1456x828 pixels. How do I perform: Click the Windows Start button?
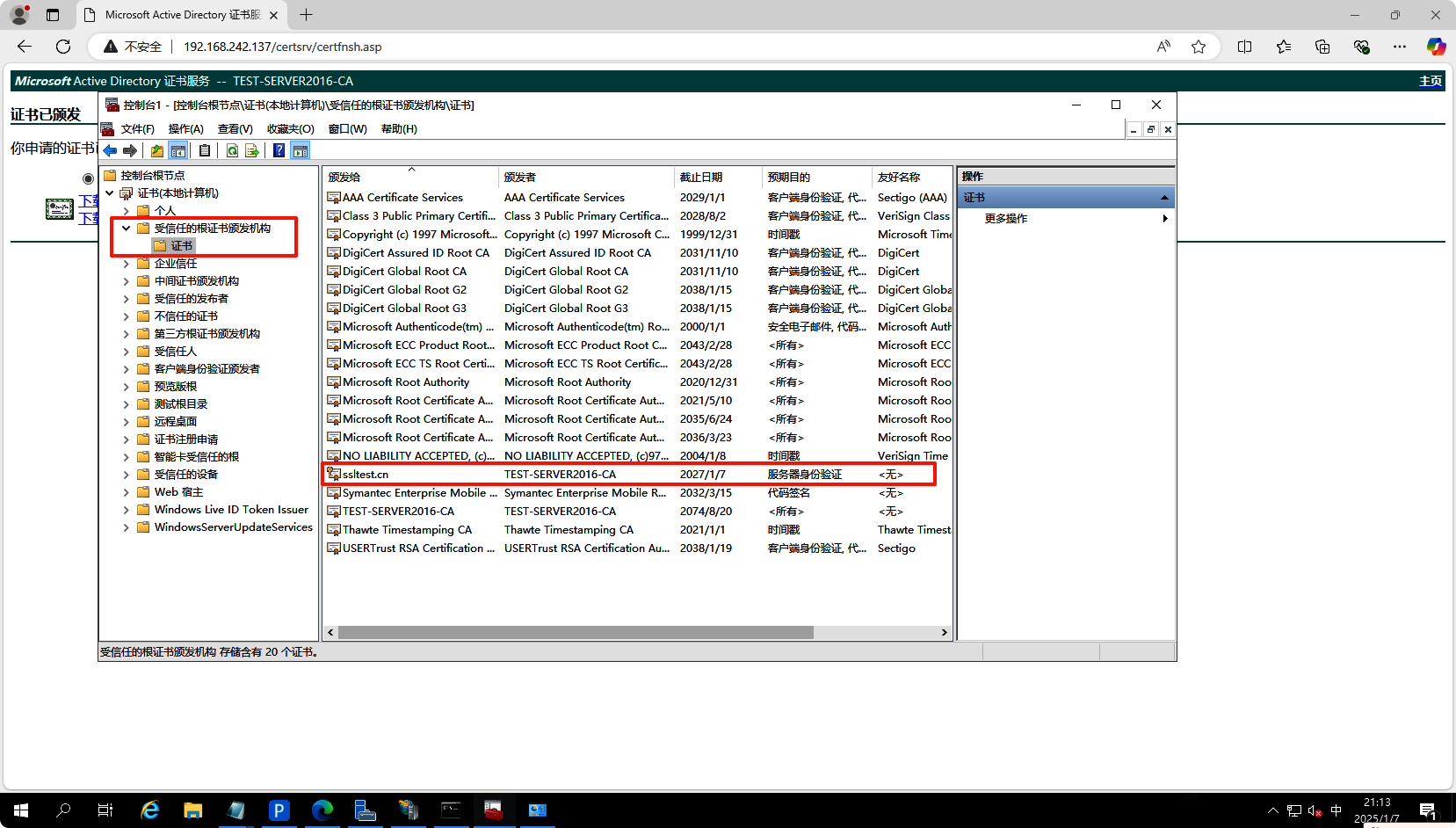[21, 810]
